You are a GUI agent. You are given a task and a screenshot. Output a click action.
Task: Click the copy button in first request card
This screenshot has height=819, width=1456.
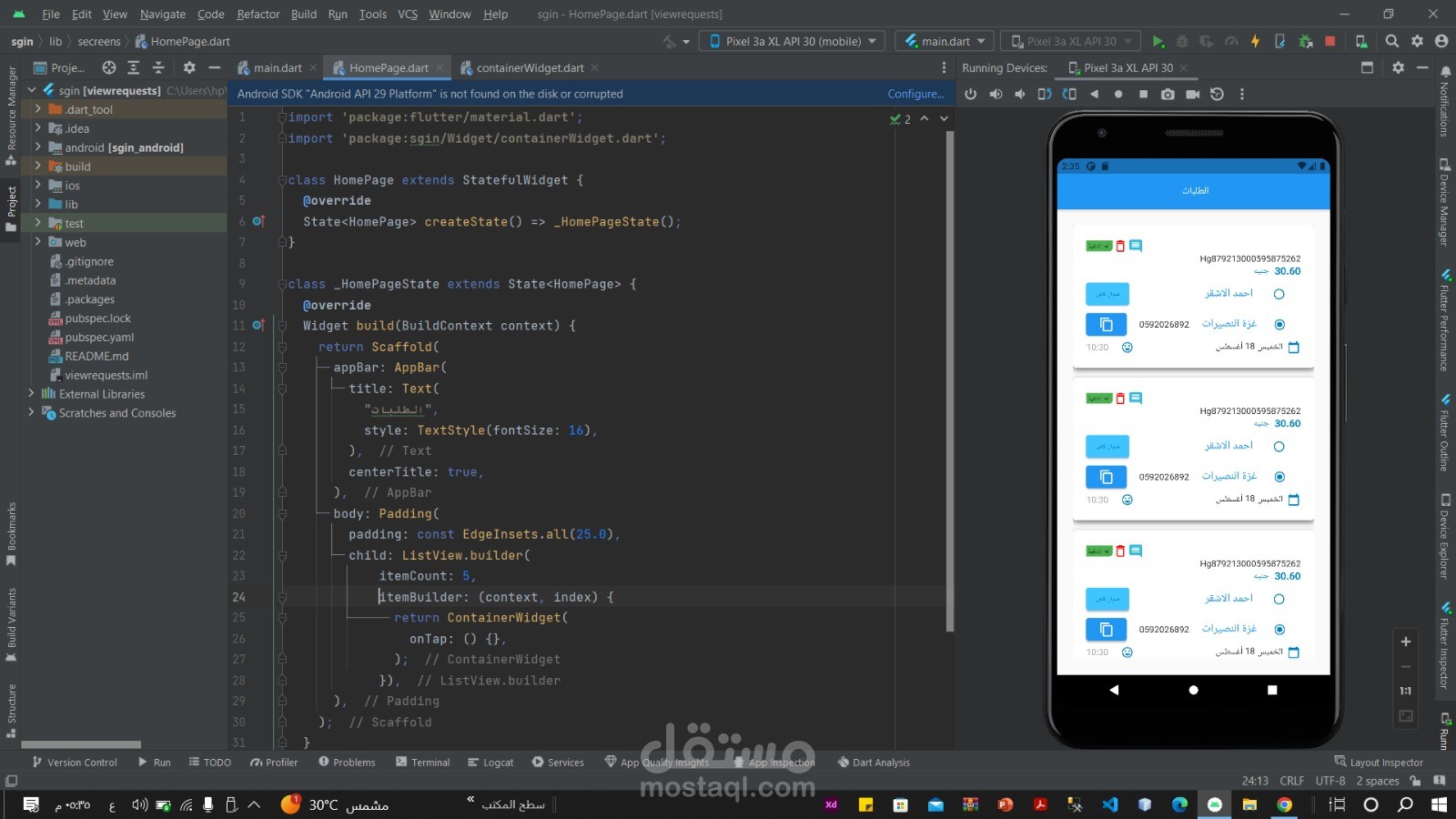[1107, 324]
